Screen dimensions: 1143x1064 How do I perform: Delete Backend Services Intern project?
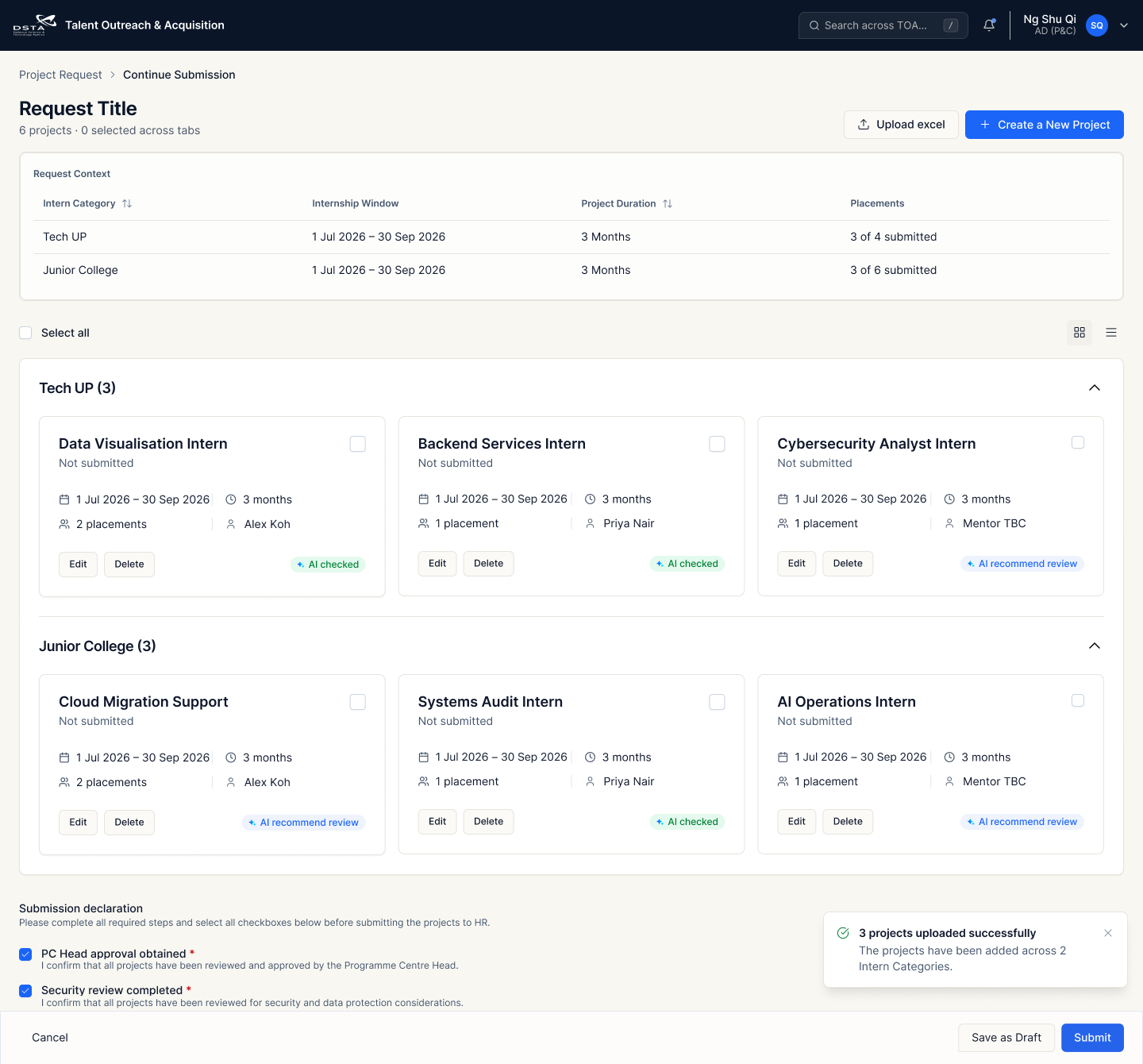coord(488,564)
